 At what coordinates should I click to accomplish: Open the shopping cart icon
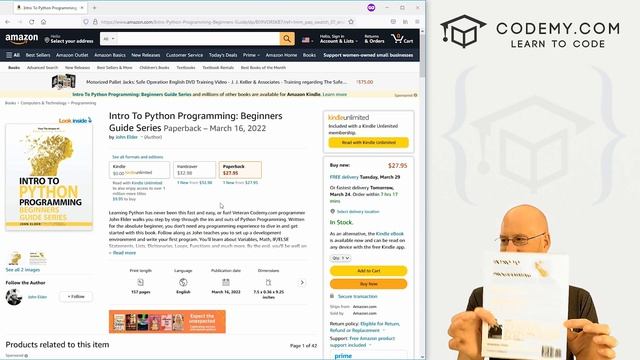pyautogui.click(x=402, y=39)
